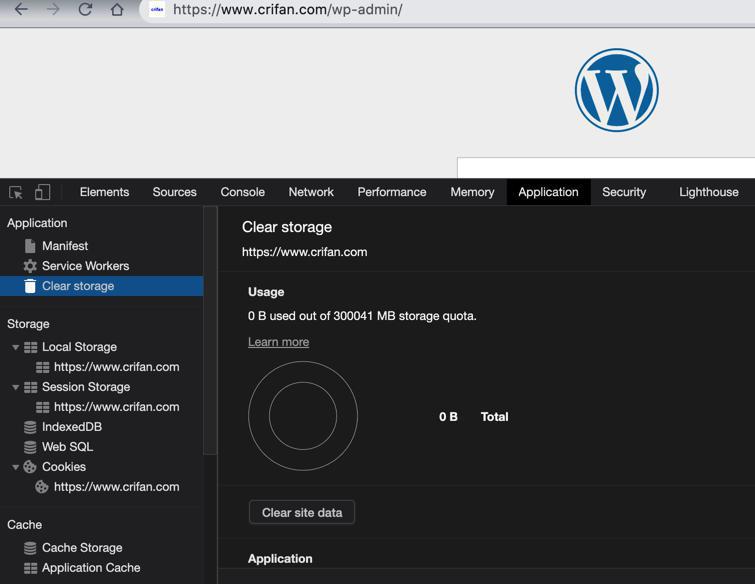Click the Cache Storage database icon

(30, 548)
